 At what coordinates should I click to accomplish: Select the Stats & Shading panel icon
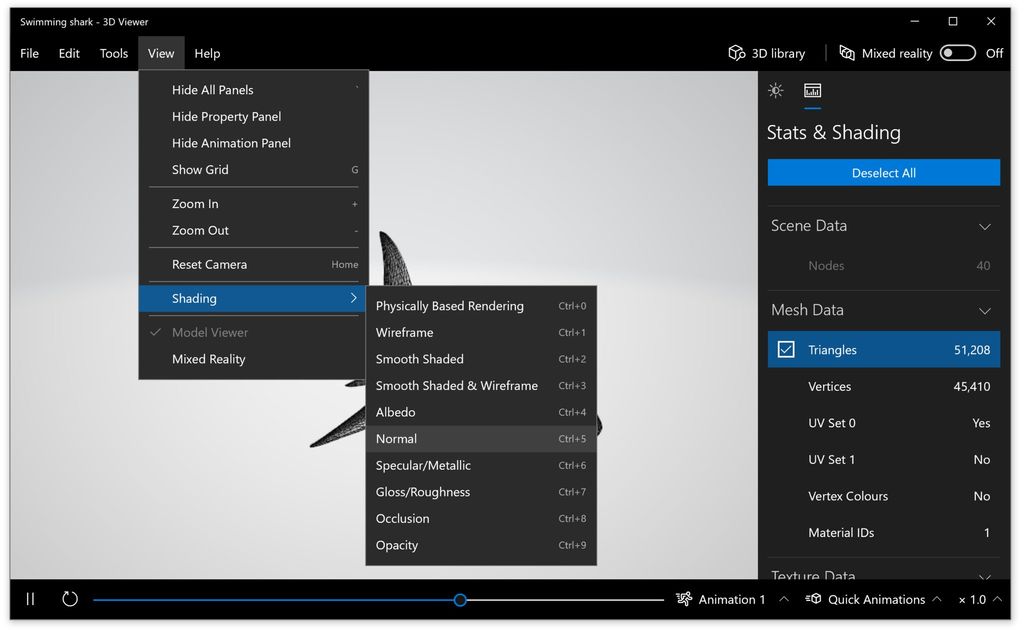[812, 90]
